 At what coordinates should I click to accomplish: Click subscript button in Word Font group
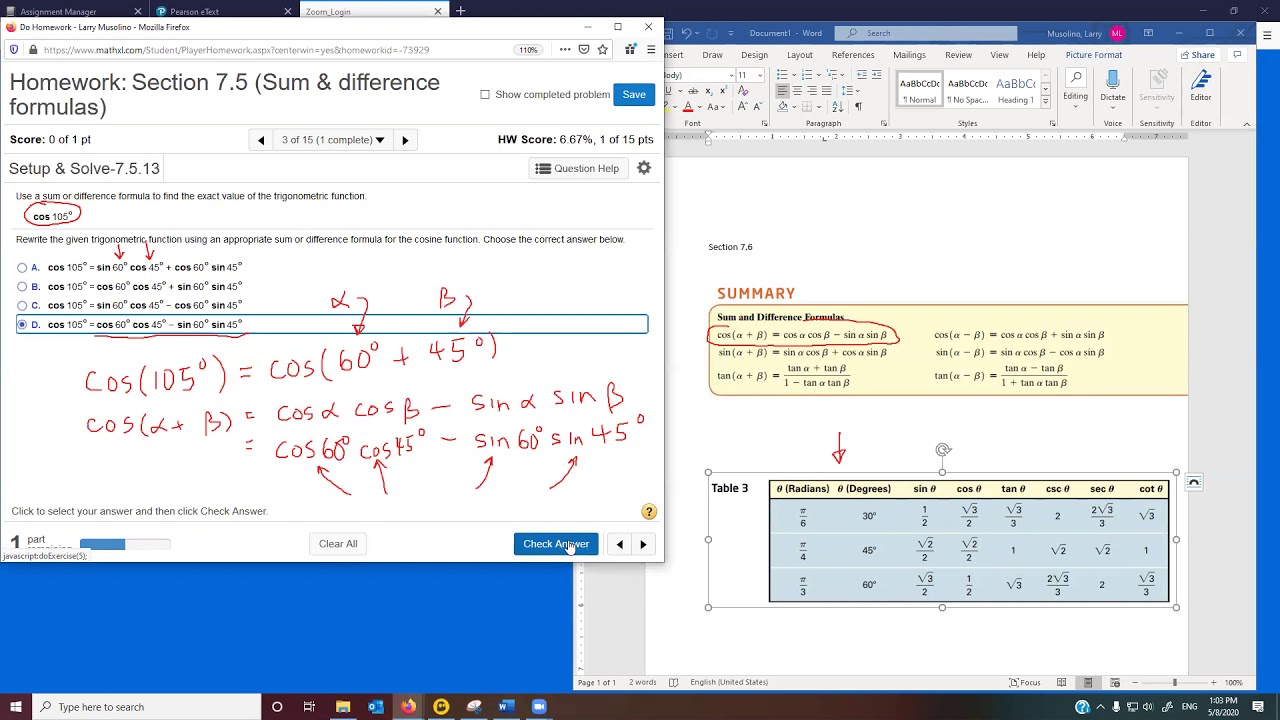click(708, 91)
